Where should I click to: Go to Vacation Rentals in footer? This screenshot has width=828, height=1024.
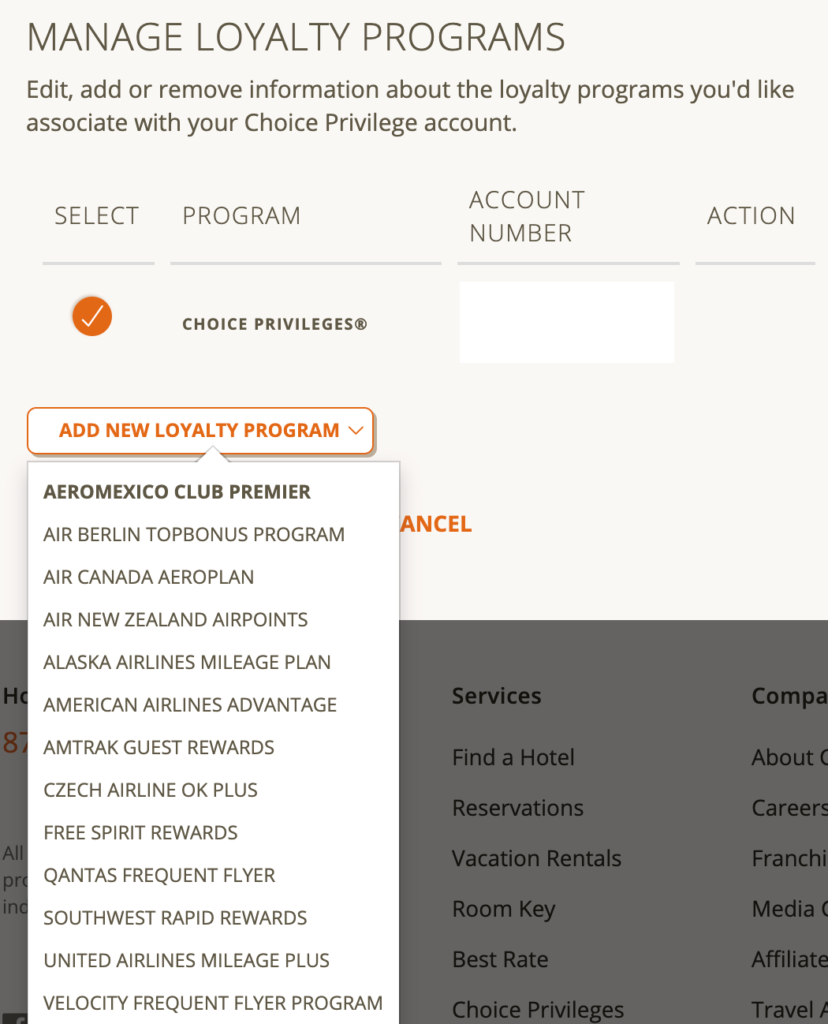tap(536, 859)
